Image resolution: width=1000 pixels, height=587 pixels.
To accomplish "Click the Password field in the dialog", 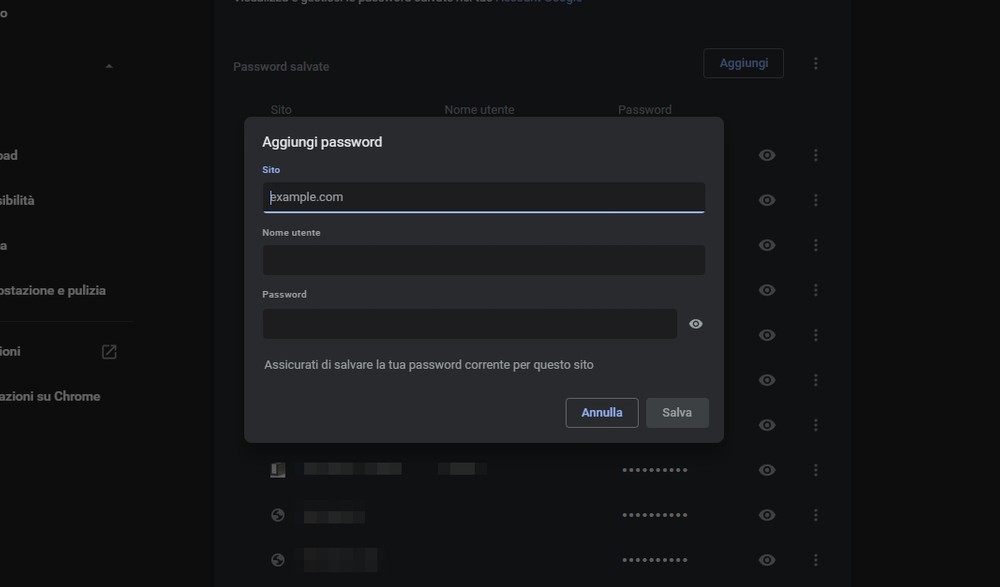I will (x=470, y=324).
